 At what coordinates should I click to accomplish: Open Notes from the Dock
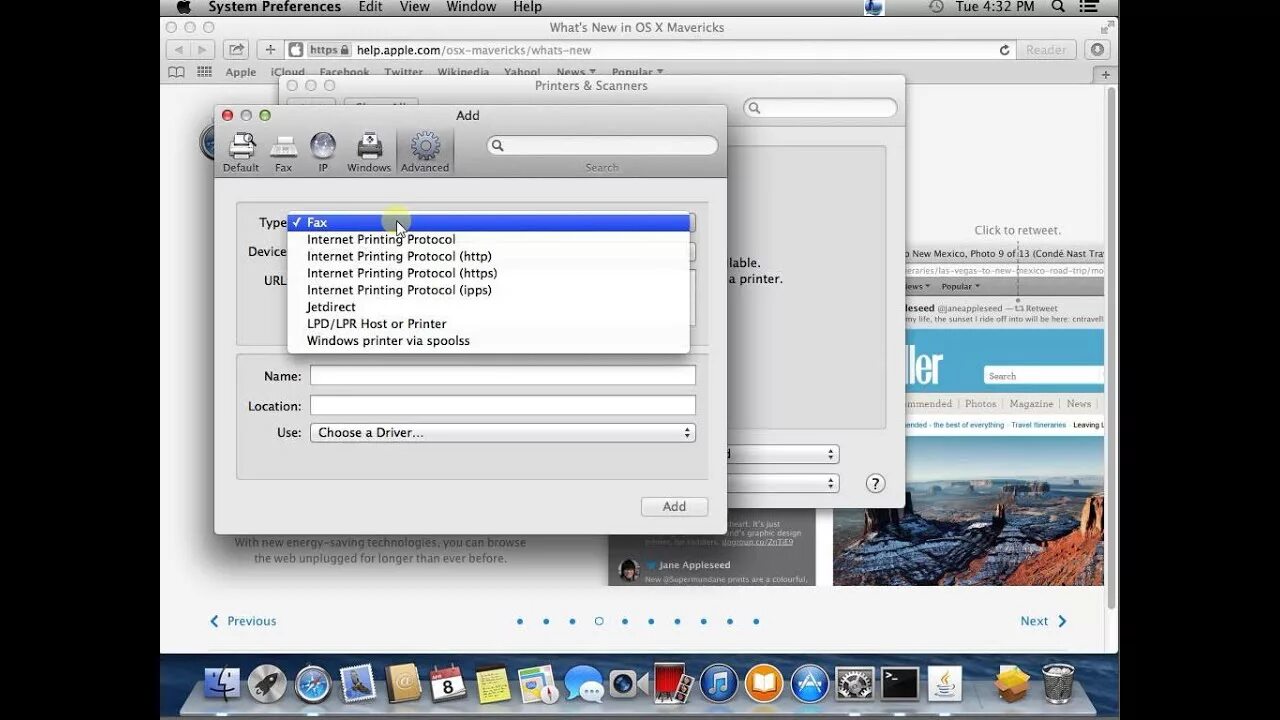tap(493, 684)
